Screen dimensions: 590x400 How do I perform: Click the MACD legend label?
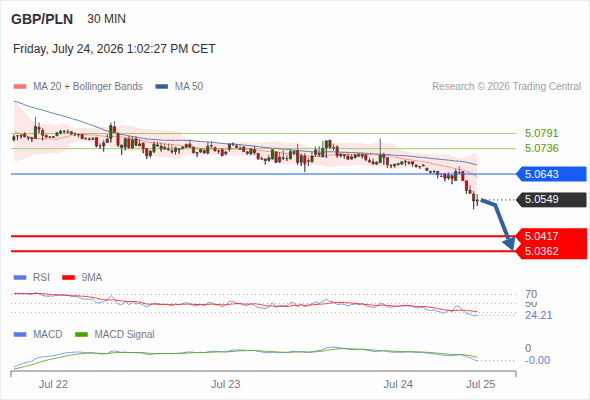(x=47, y=335)
